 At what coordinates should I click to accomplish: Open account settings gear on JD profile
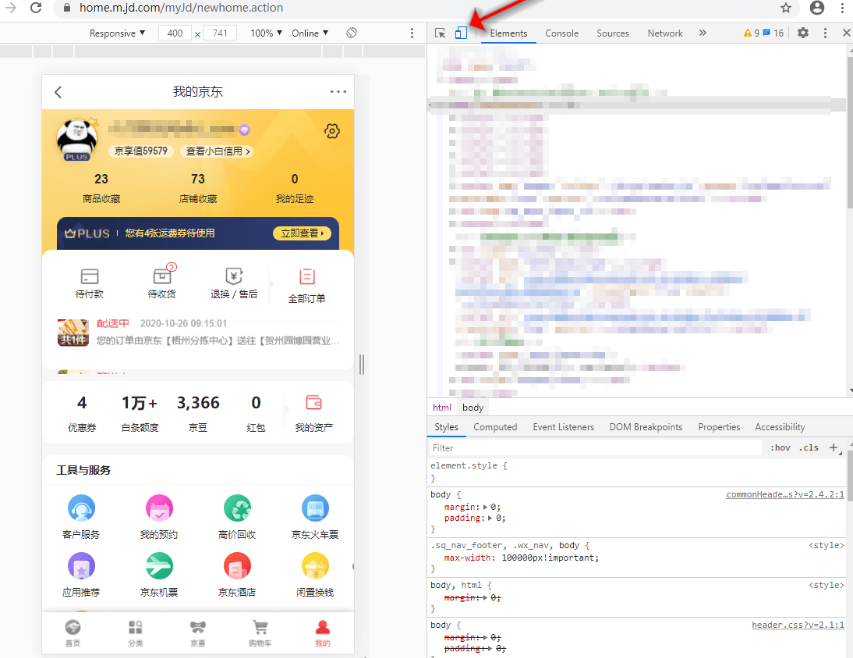[x=332, y=131]
